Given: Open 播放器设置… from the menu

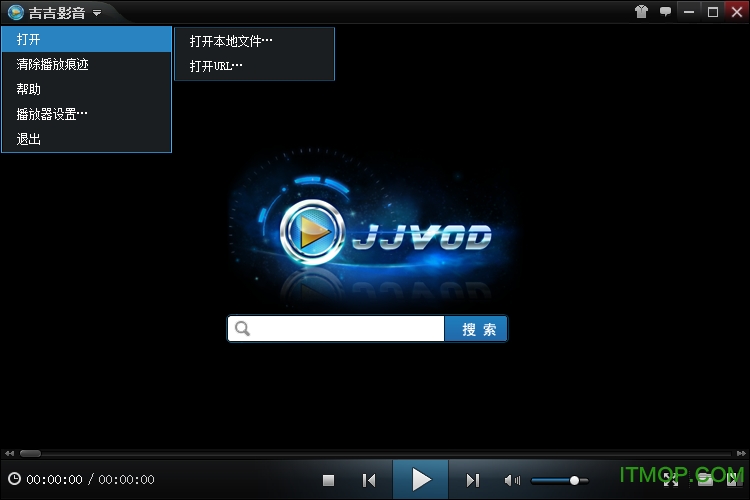Looking at the screenshot, I should (x=52, y=114).
